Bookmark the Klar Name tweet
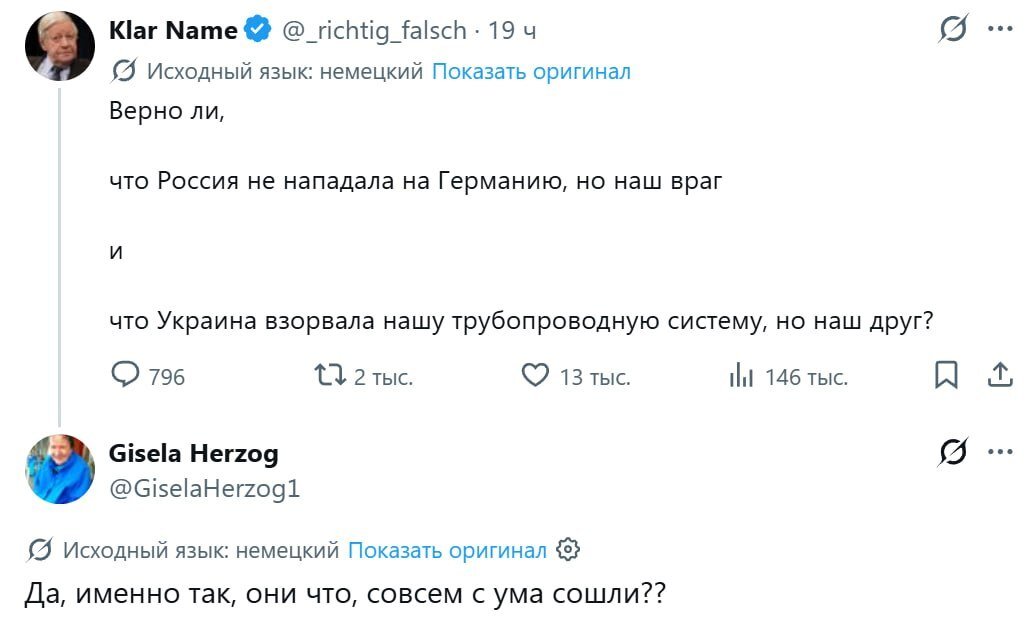 [946, 376]
